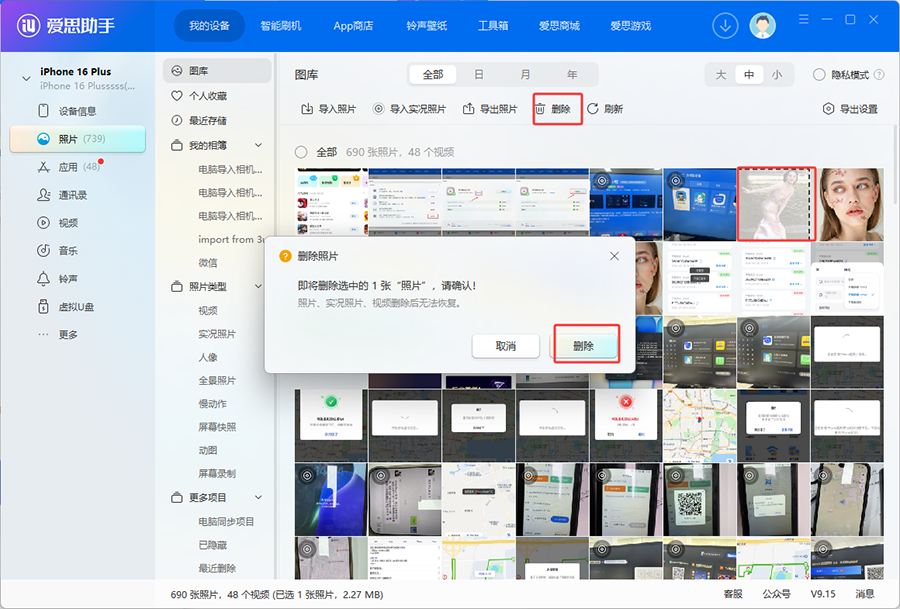Open 公众号 in the status bar

coord(776,594)
